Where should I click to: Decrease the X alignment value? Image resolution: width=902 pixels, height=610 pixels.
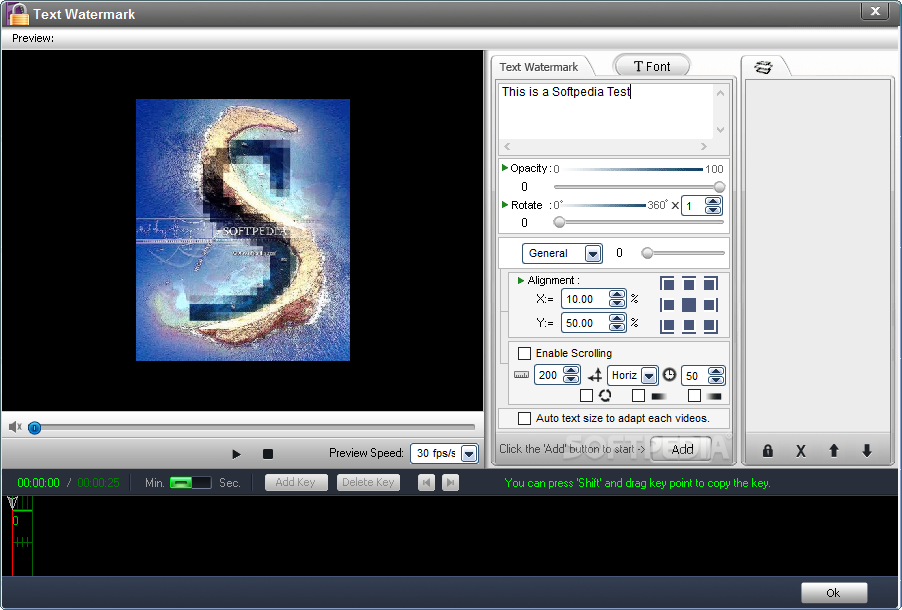click(617, 303)
